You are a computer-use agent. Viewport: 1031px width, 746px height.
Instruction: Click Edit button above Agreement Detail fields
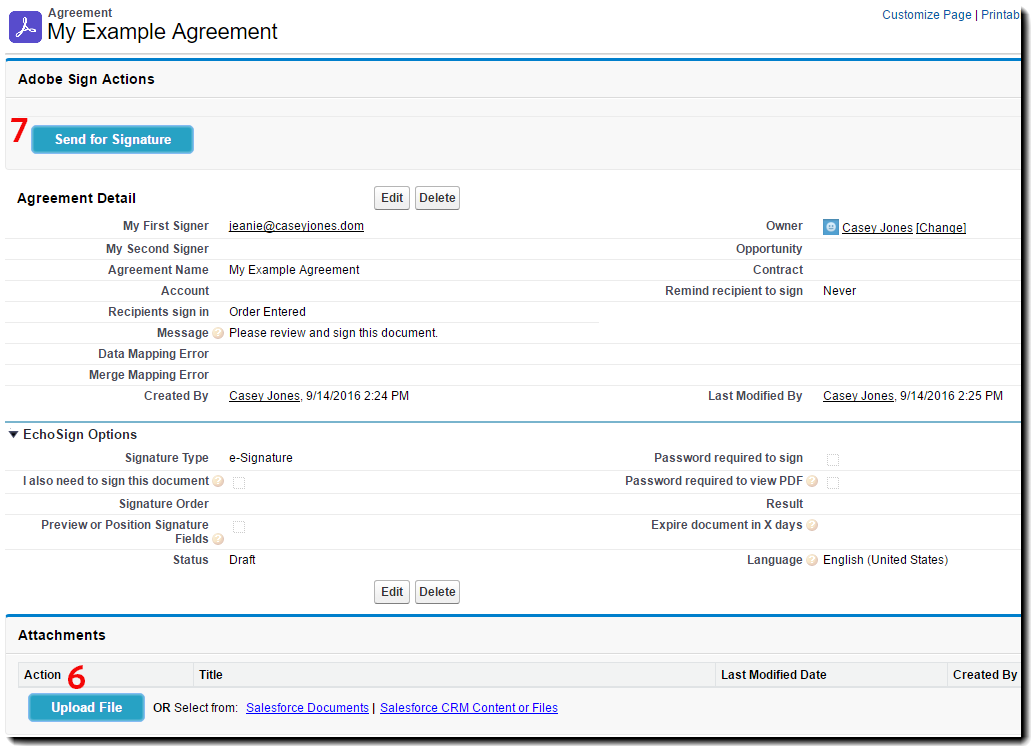pos(392,198)
